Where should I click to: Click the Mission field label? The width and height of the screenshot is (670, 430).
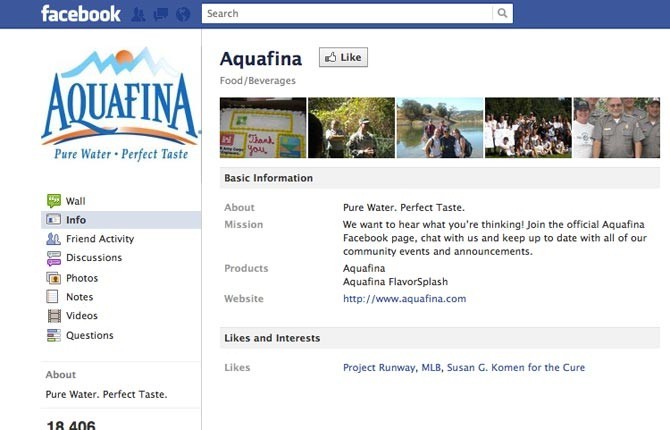pyautogui.click(x=244, y=224)
